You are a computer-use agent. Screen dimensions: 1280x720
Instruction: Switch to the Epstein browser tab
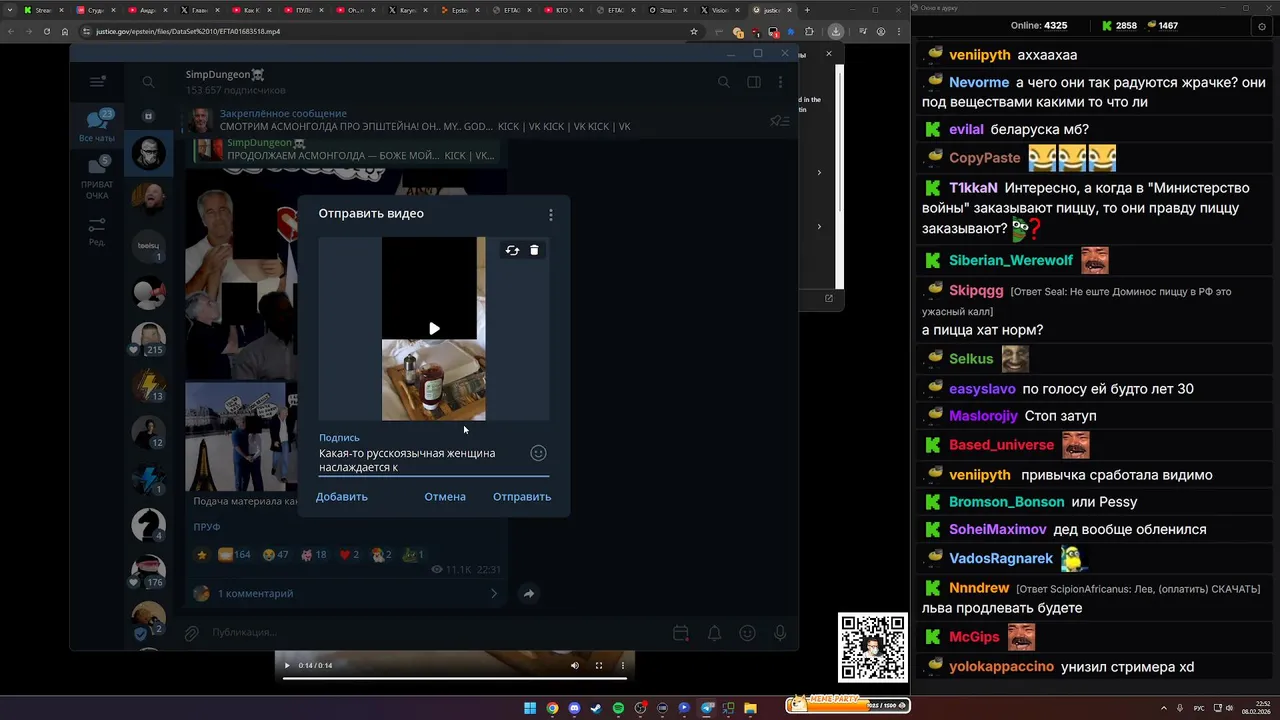tap(461, 10)
